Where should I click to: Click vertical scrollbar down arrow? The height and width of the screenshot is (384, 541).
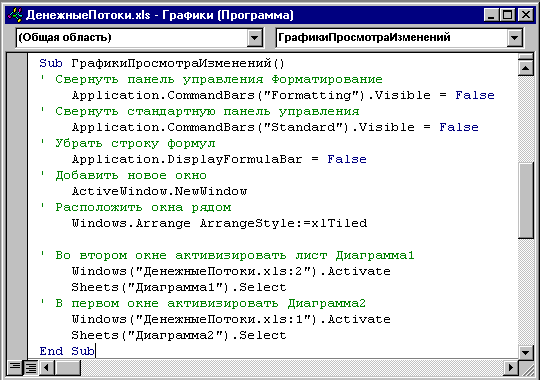525,352
